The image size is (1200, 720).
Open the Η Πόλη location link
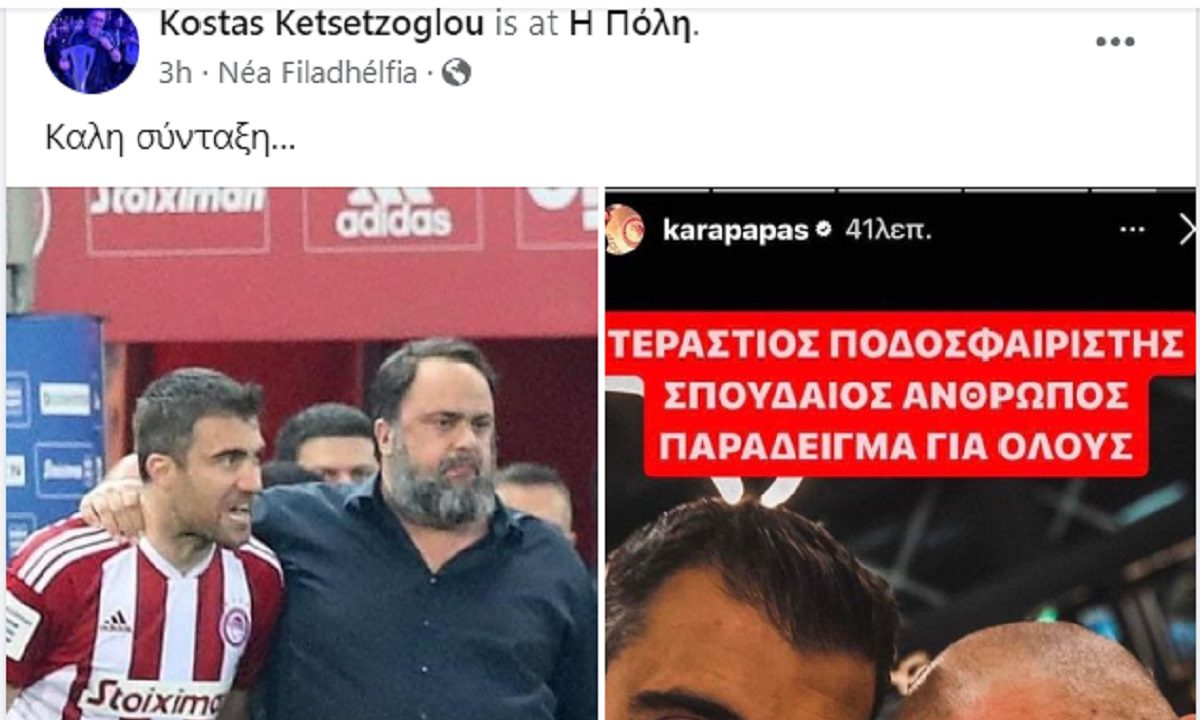[629, 24]
